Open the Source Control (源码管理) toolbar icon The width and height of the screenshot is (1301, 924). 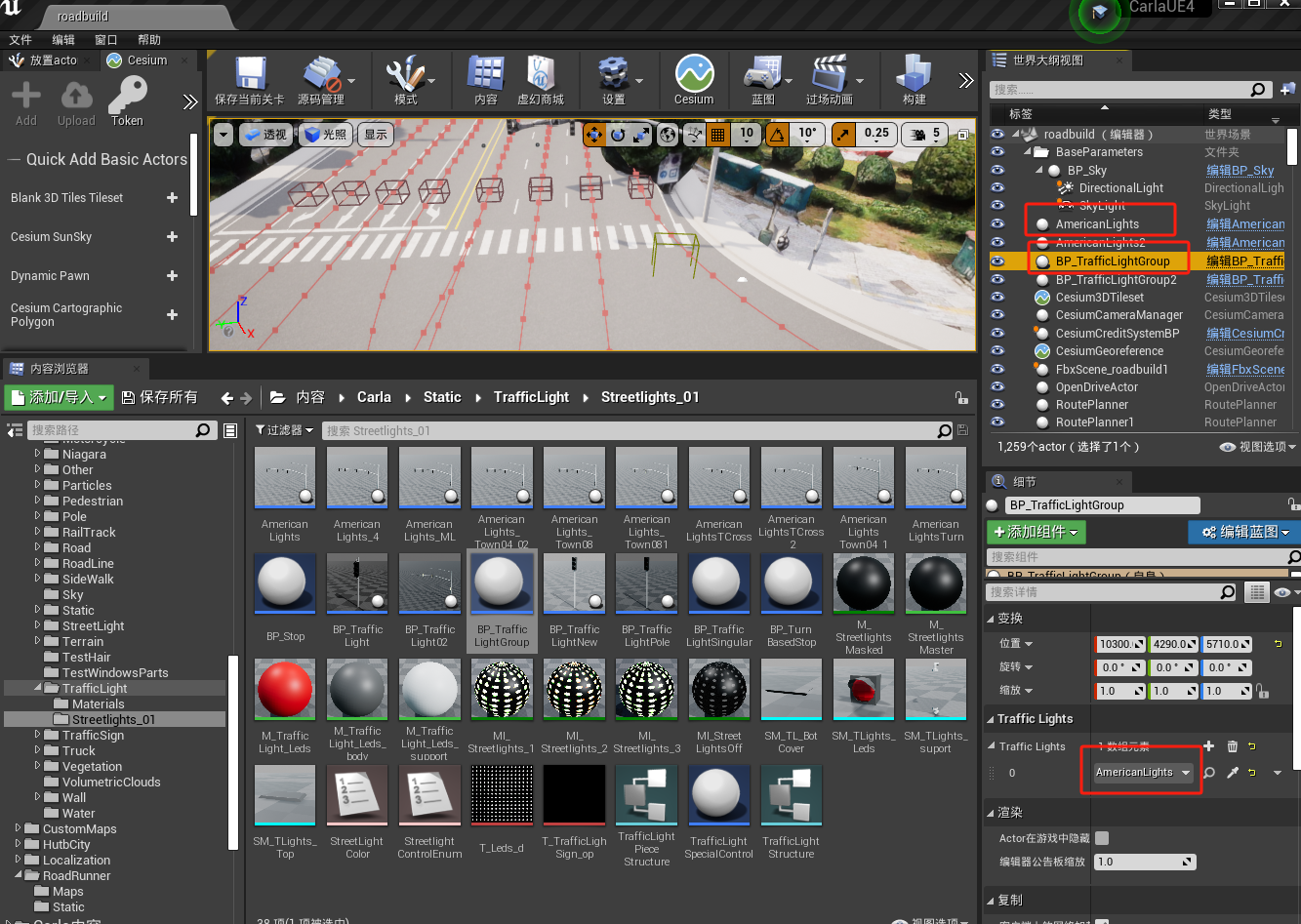coord(320,76)
